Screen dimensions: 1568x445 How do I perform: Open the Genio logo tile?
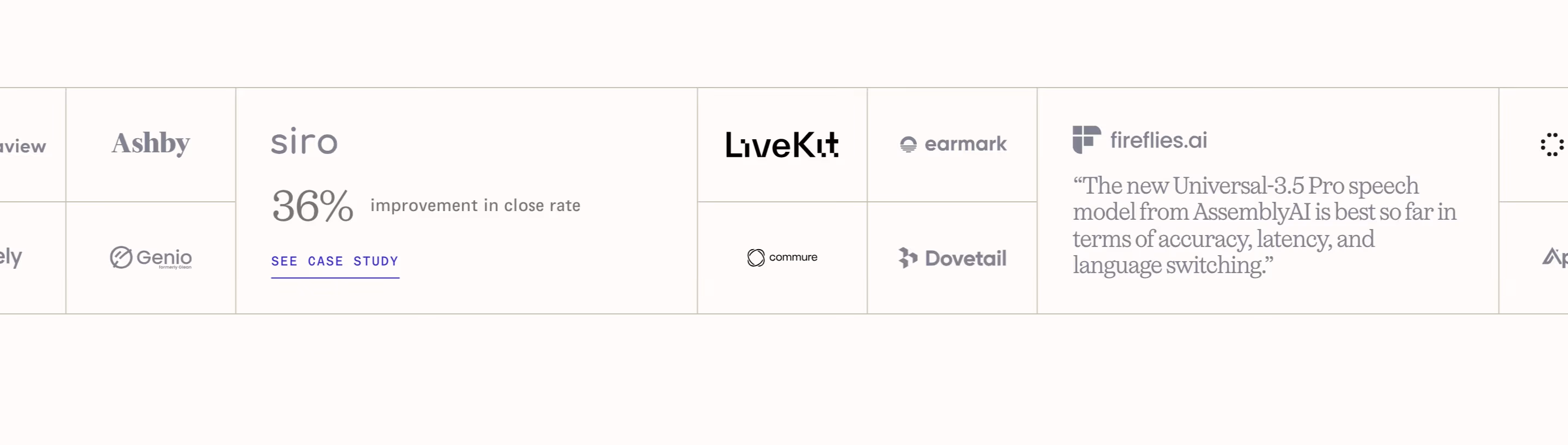click(150, 258)
